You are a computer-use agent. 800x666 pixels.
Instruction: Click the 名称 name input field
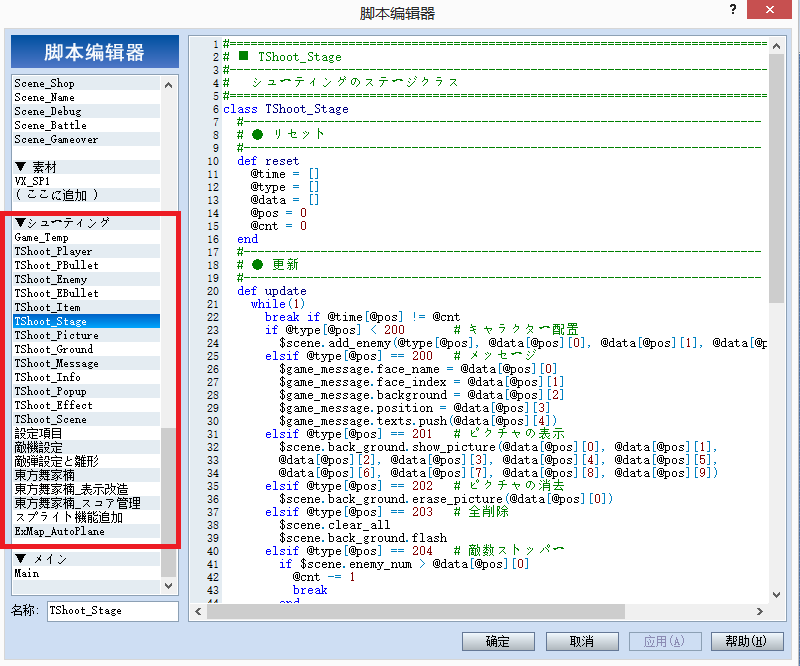point(113,611)
